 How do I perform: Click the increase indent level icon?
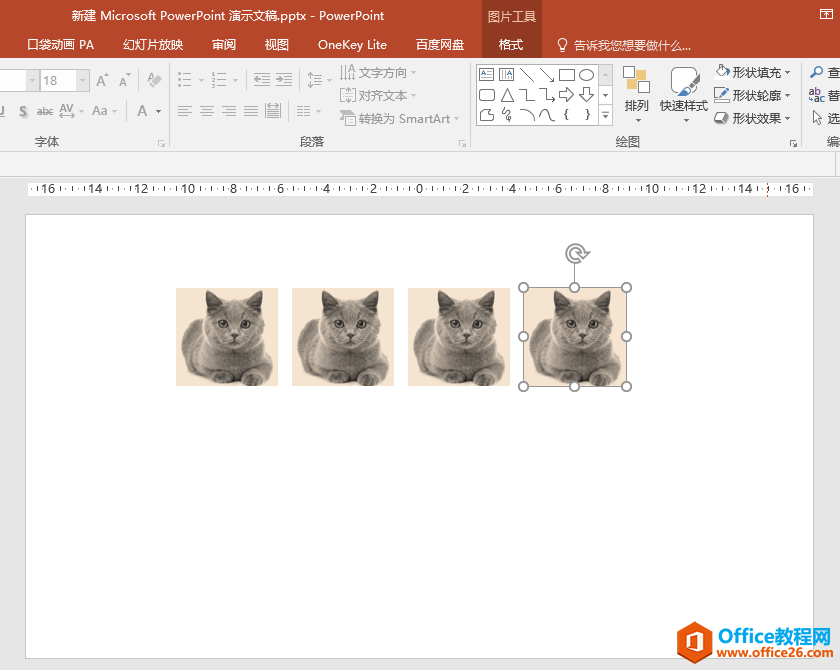285,80
